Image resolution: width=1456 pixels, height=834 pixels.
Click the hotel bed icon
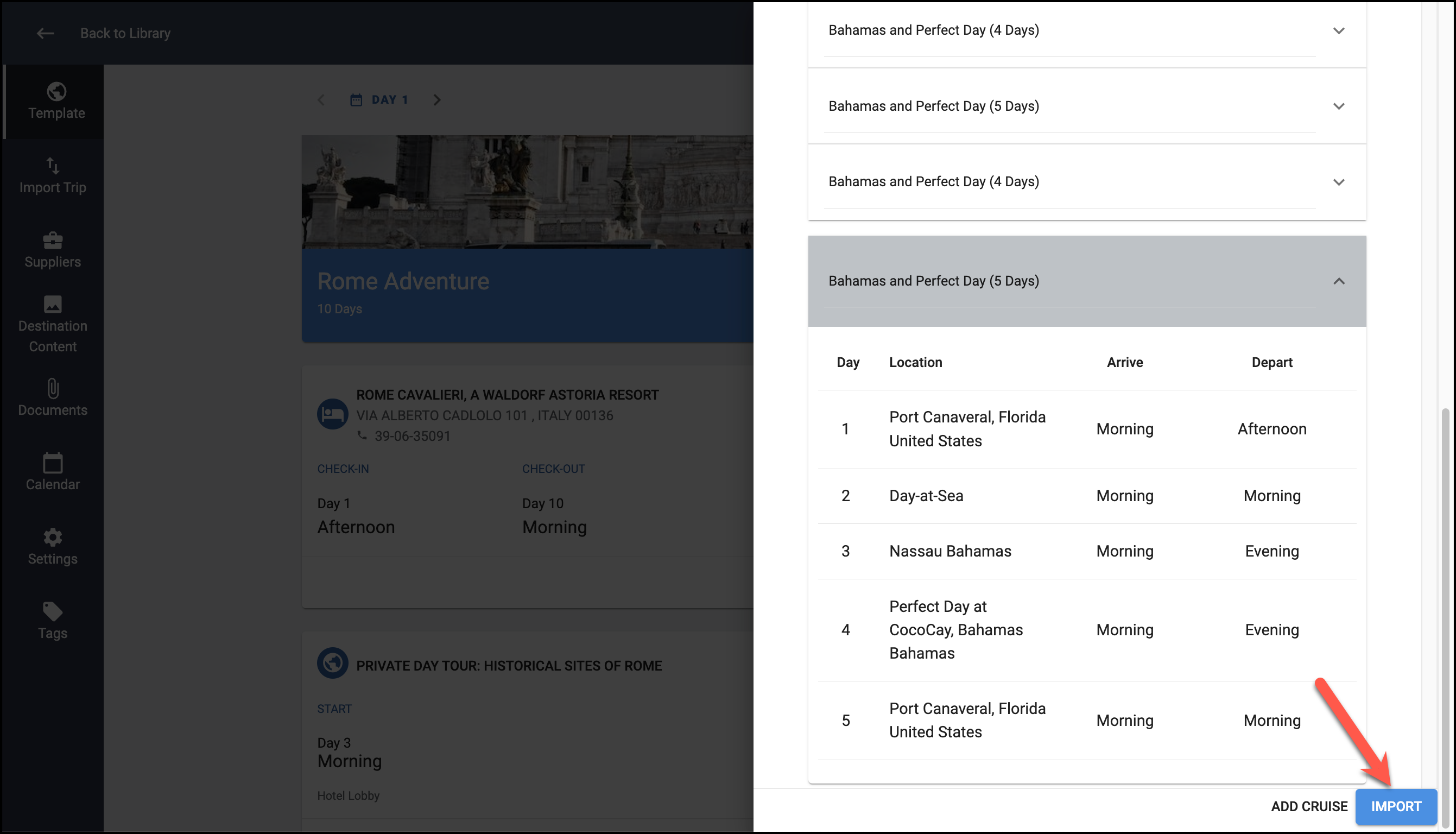pyautogui.click(x=333, y=414)
